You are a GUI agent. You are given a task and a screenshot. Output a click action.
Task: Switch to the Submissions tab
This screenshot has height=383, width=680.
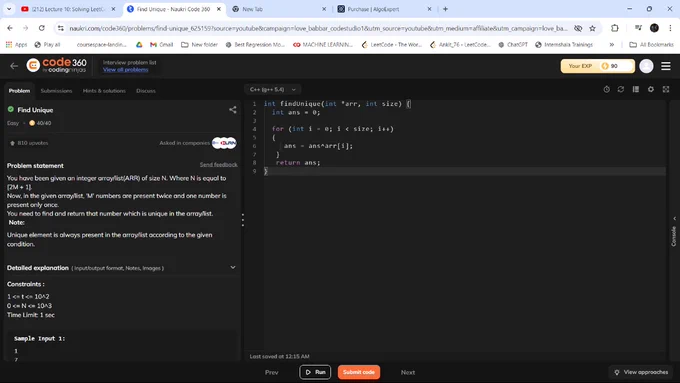[x=56, y=91]
